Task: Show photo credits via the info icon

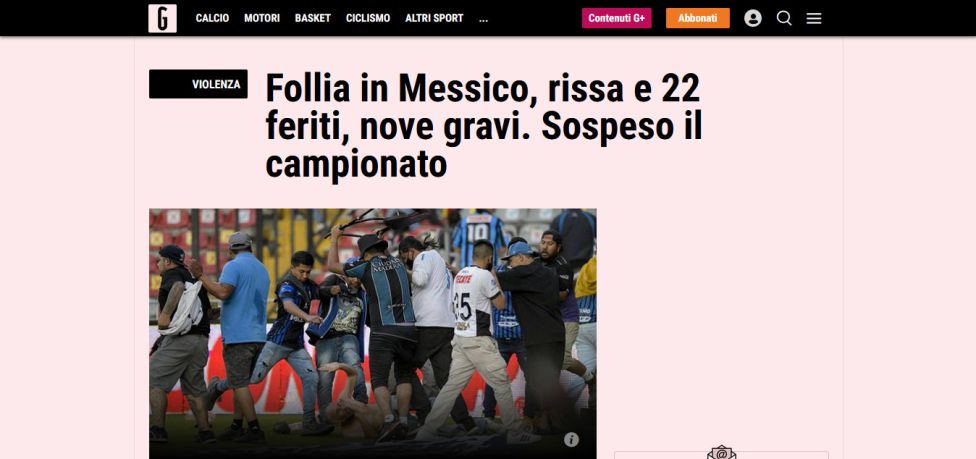Action: pos(571,440)
